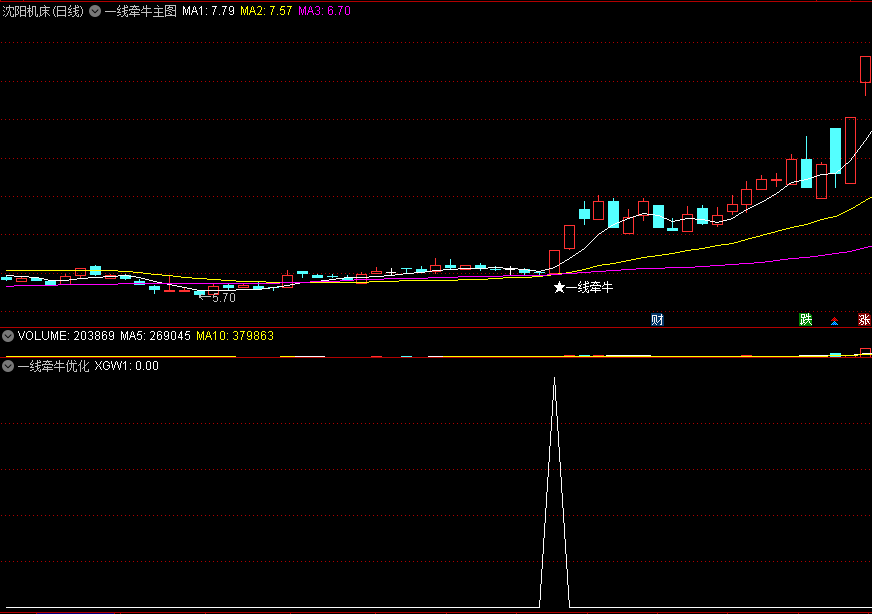This screenshot has height=614, width=872.
Task: Click the green 跌 marker icon
Action: pyautogui.click(x=805, y=320)
